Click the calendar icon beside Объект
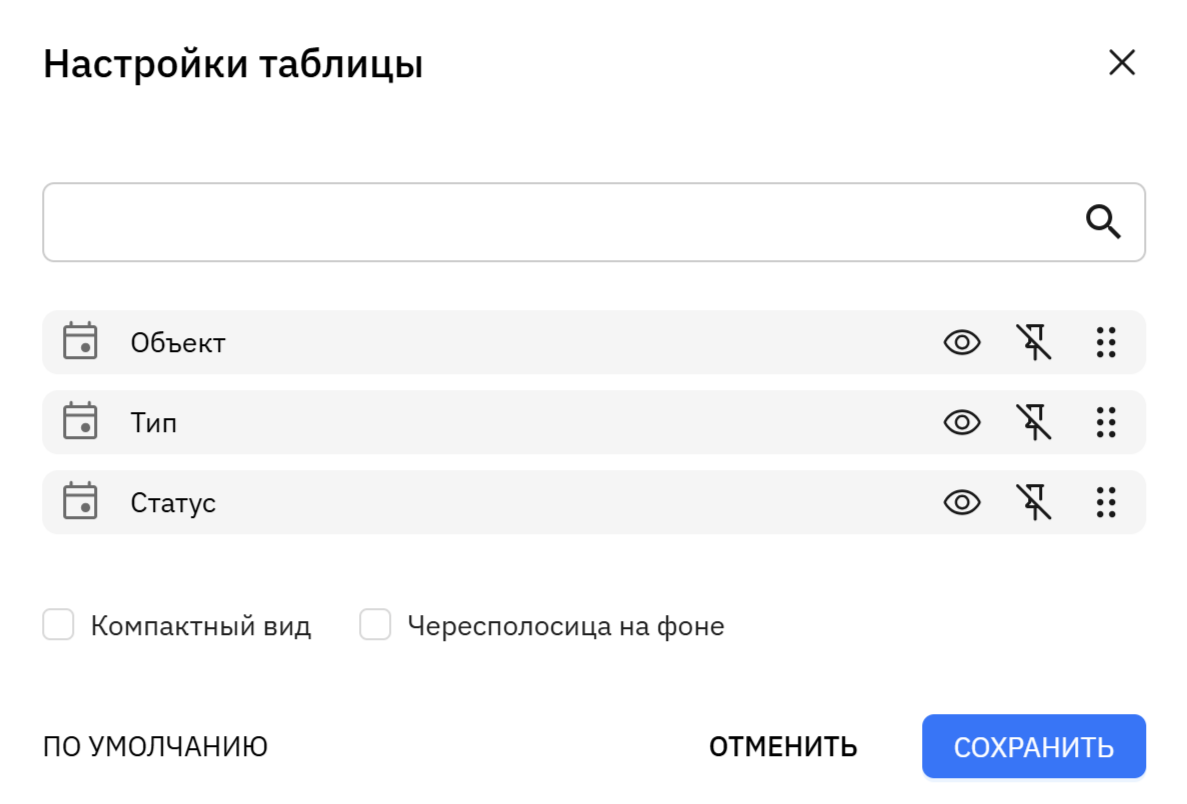Viewport: 1187px width, 804px height. 80,341
